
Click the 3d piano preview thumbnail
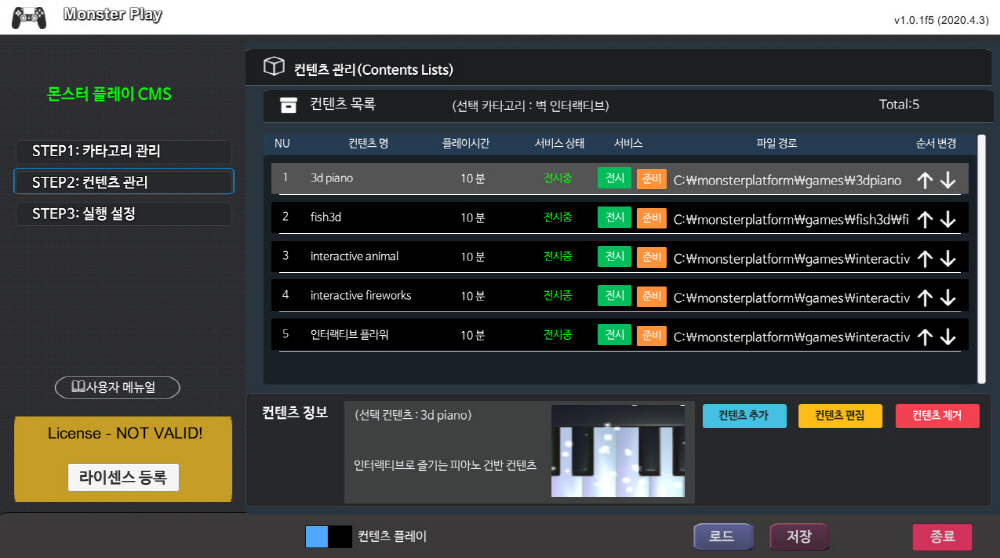point(618,451)
